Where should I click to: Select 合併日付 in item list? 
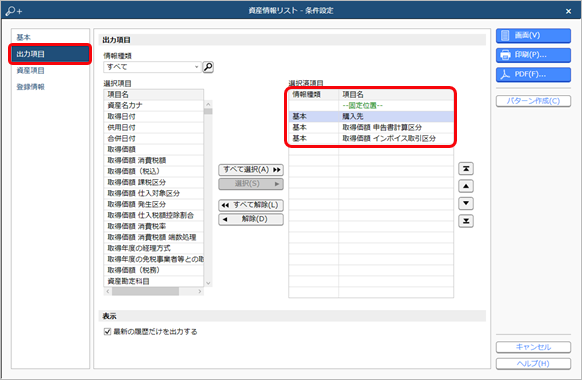[154, 138]
